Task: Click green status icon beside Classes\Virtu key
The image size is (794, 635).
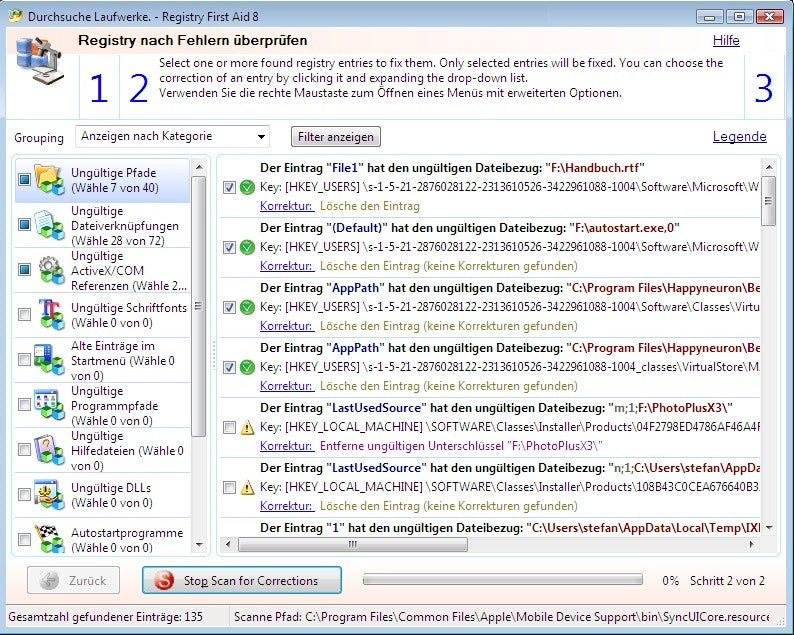Action: tap(247, 307)
